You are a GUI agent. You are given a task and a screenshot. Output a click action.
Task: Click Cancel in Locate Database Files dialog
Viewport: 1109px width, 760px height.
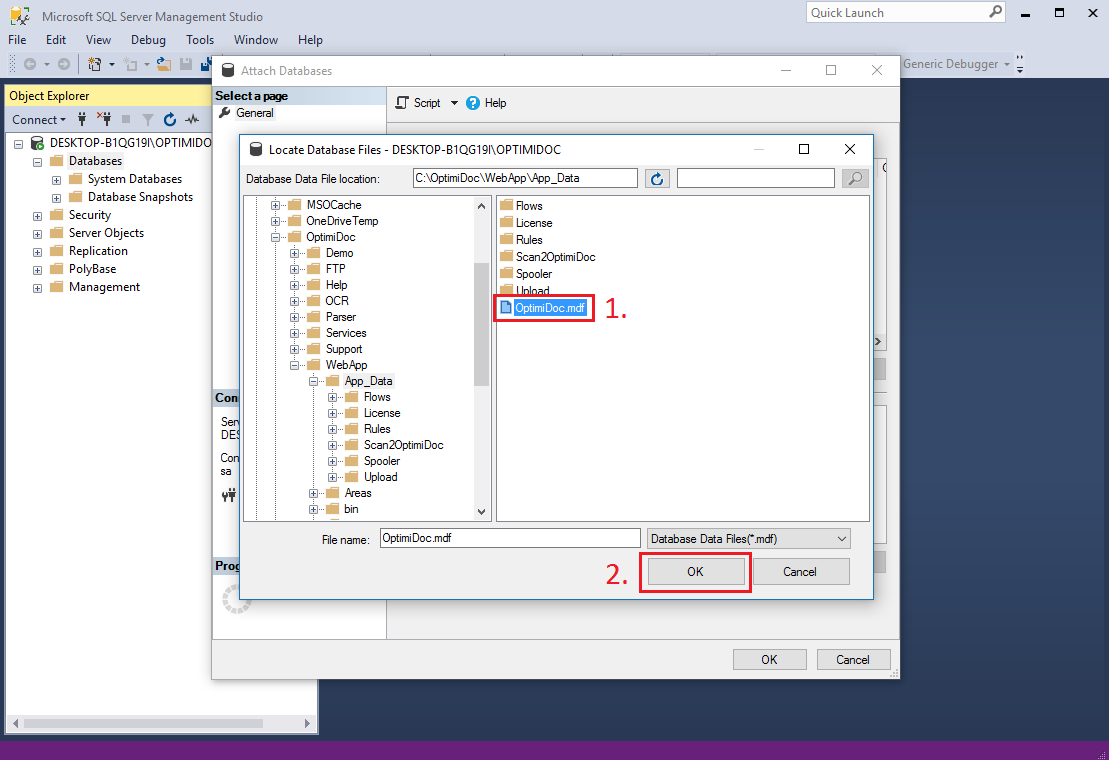pyautogui.click(x=800, y=572)
